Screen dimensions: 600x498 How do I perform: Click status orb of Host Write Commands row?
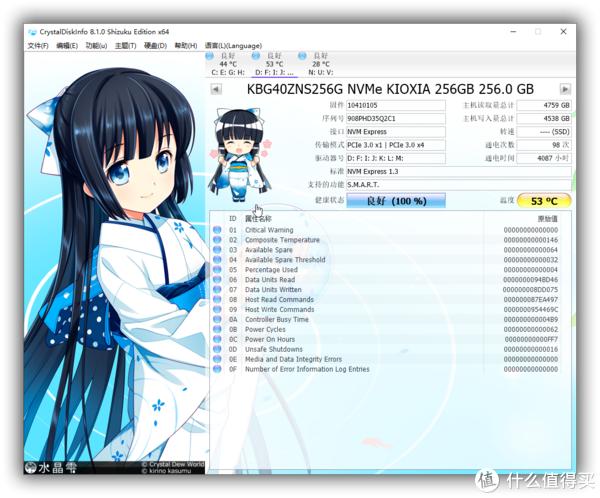217,309
